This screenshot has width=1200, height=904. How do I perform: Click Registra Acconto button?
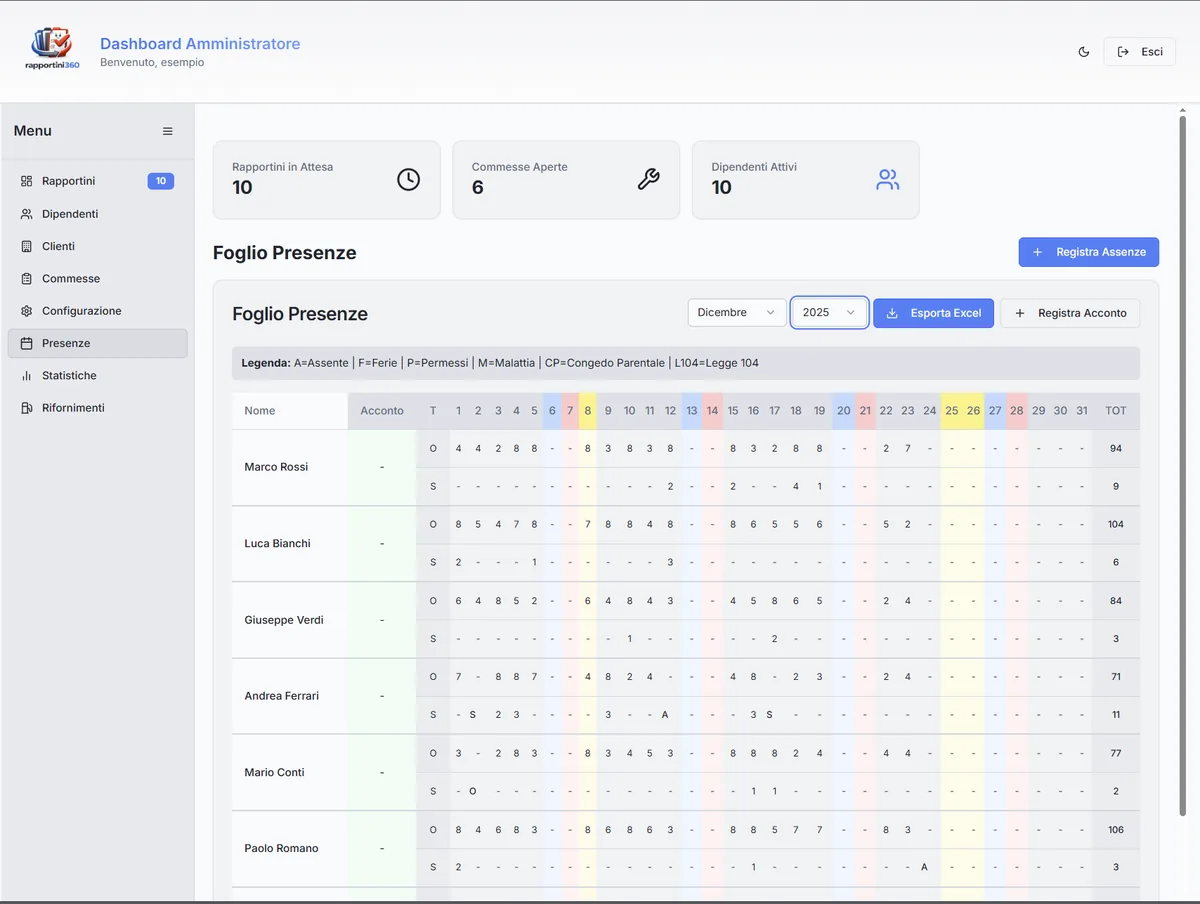pos(1070,313)
